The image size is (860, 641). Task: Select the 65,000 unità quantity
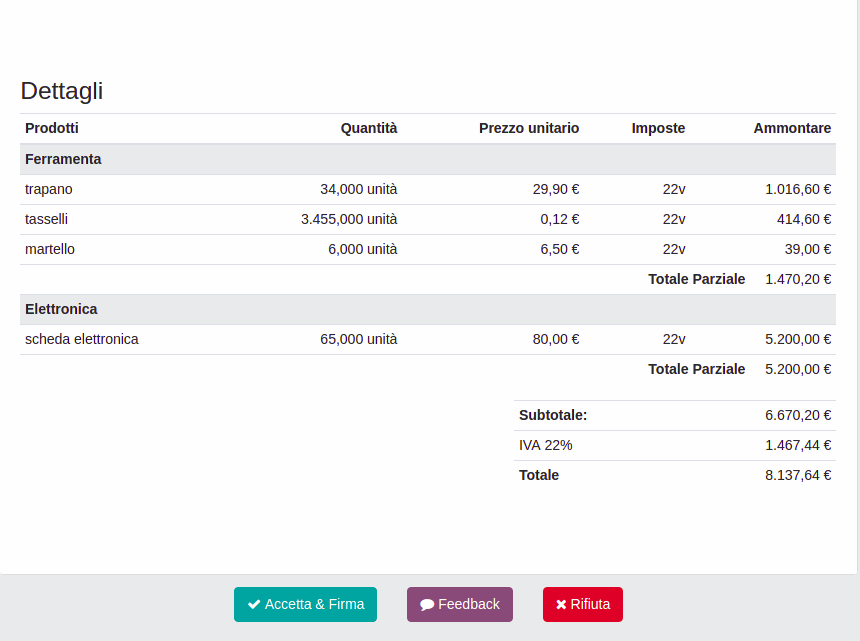(359, 339)
